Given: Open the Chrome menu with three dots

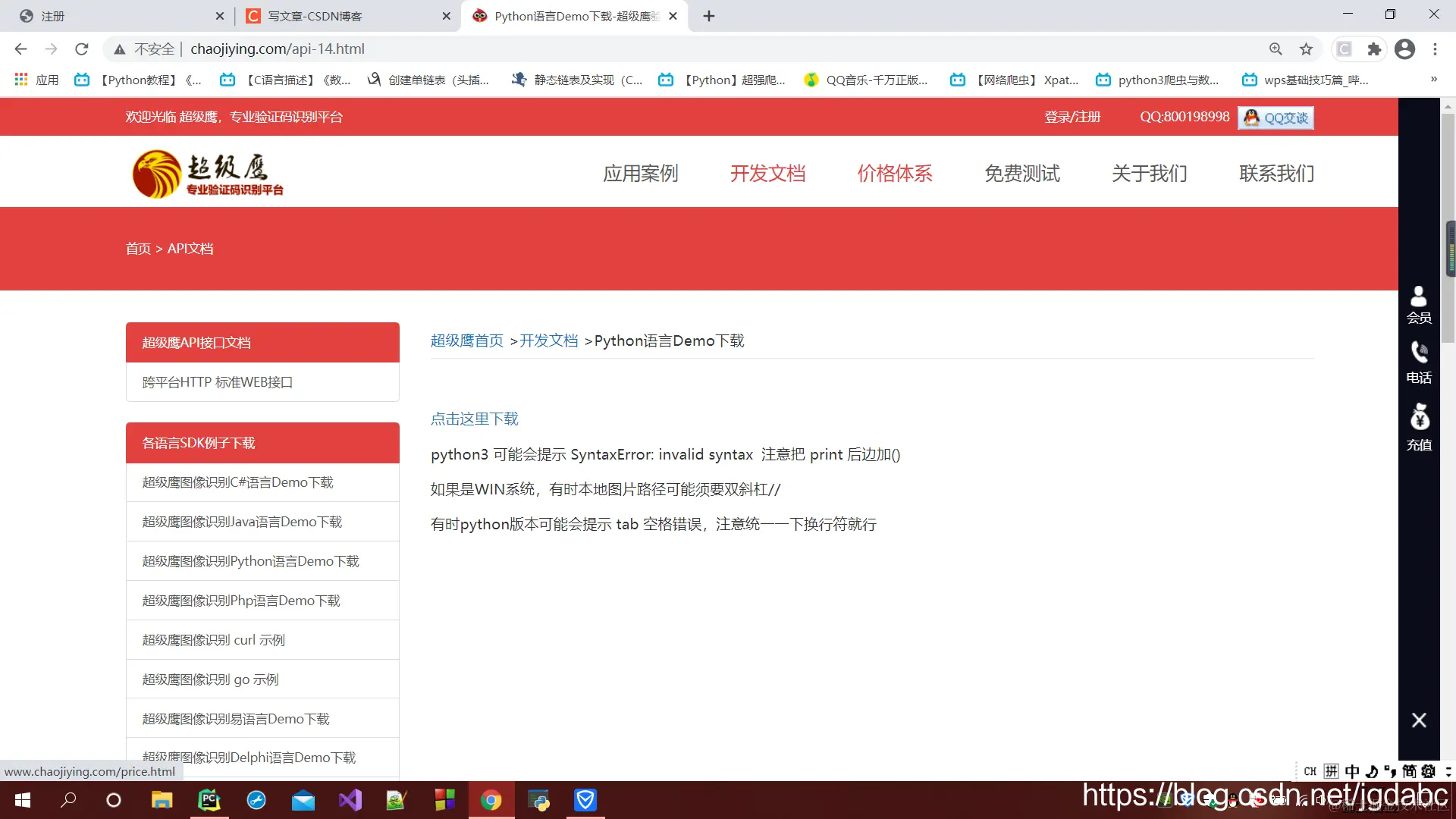Looking at the screenshot, I should 1436,49.
